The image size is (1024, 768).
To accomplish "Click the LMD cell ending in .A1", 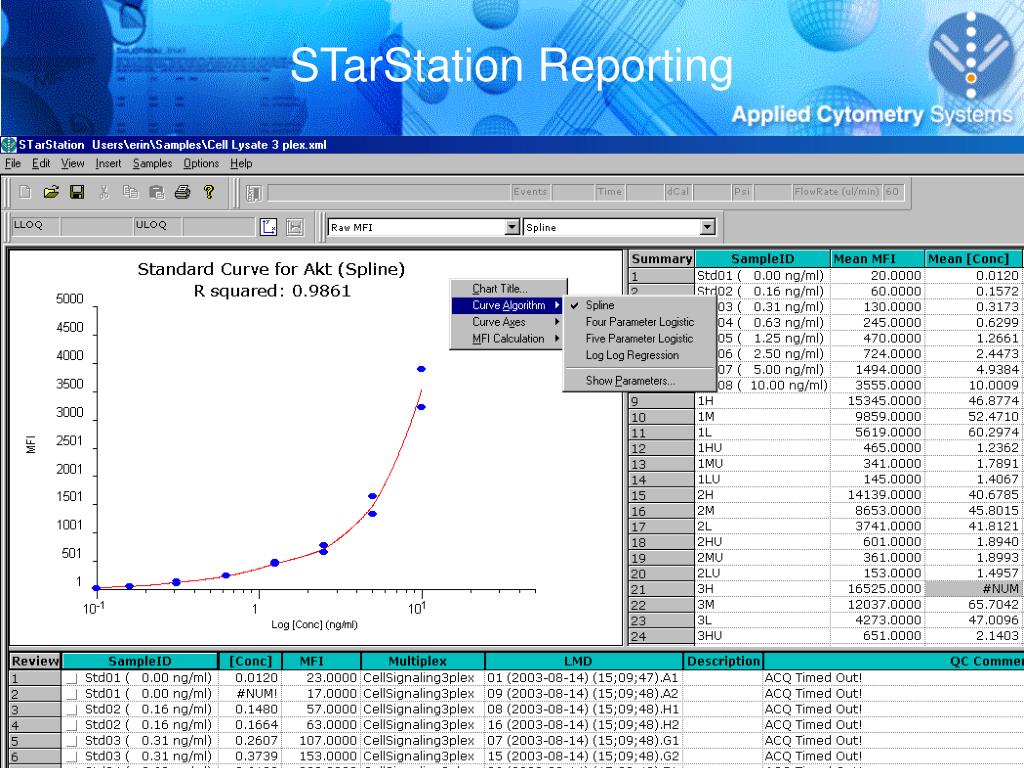I will click(x=584, y=678).
